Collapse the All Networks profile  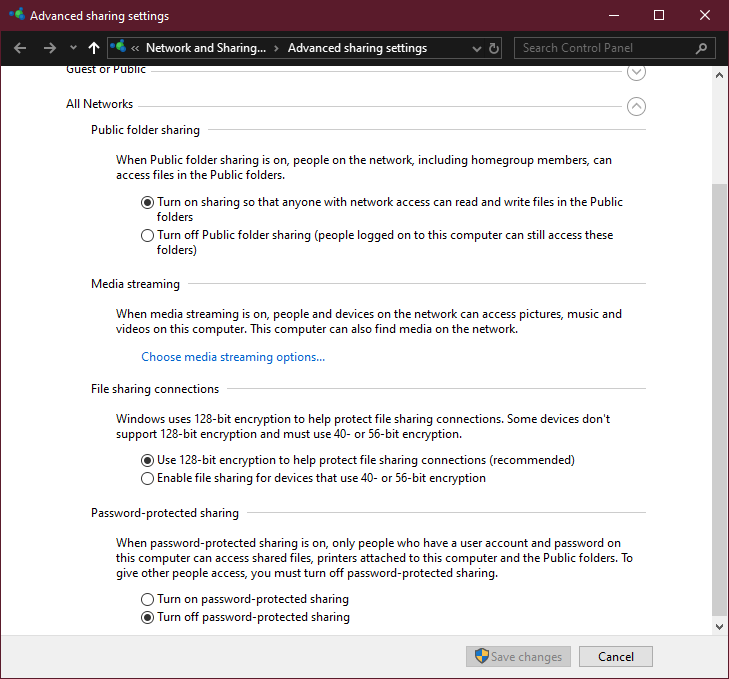click(636, 107)
